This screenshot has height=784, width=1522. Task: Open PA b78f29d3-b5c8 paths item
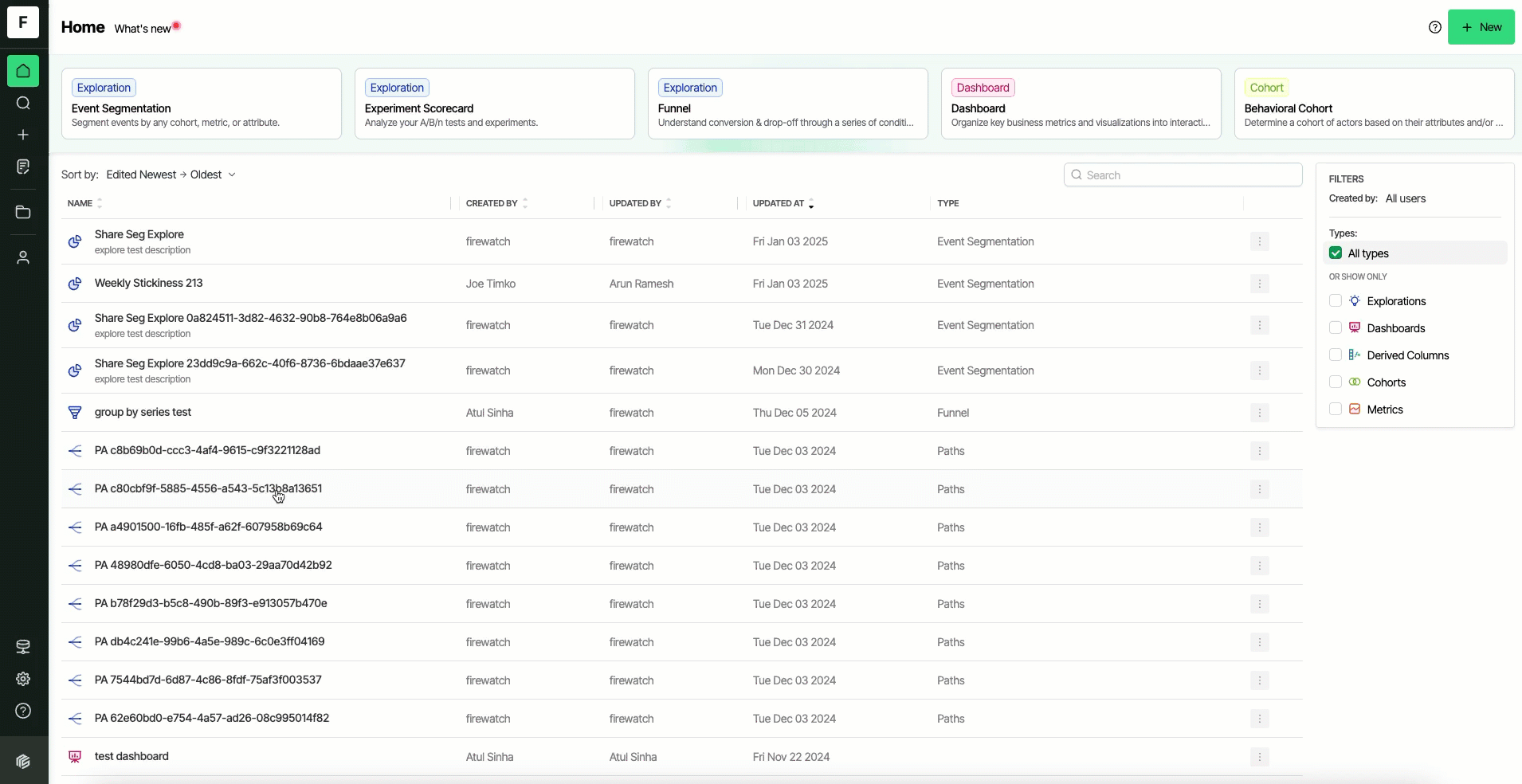click(x=210, y=603)
